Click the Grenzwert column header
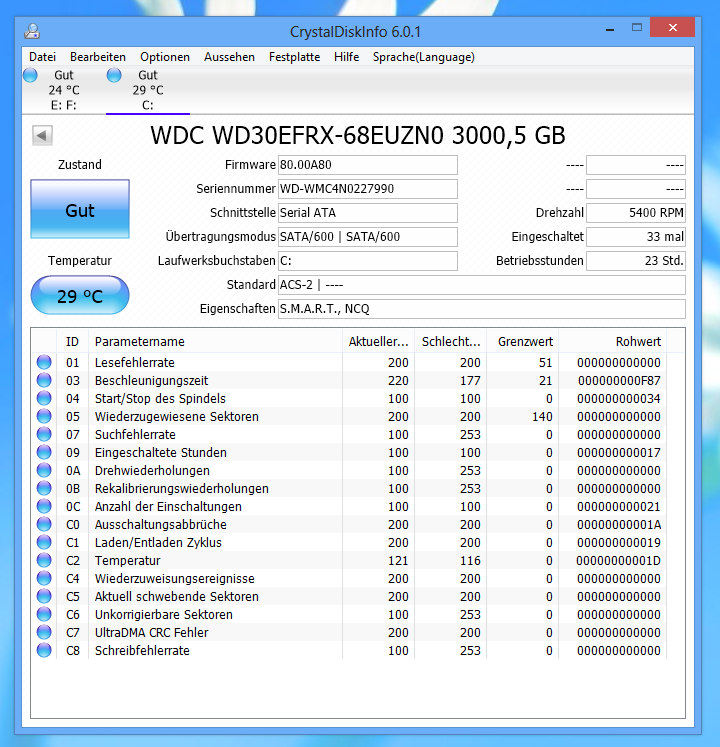 coord(523,342)
